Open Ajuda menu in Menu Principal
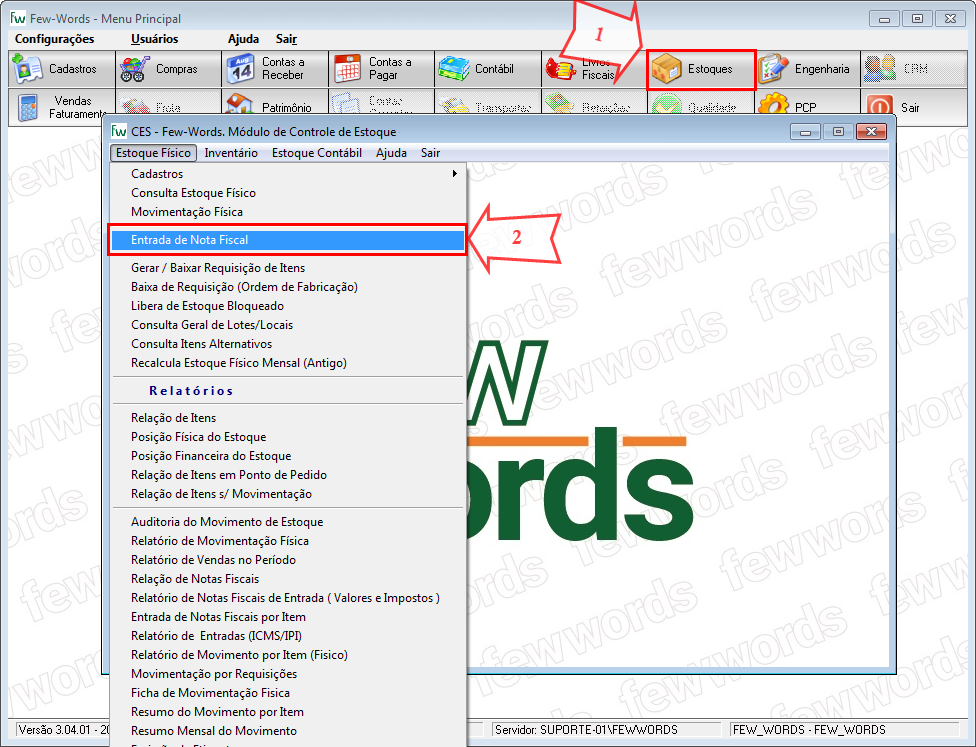 click(x=243, y=39)
